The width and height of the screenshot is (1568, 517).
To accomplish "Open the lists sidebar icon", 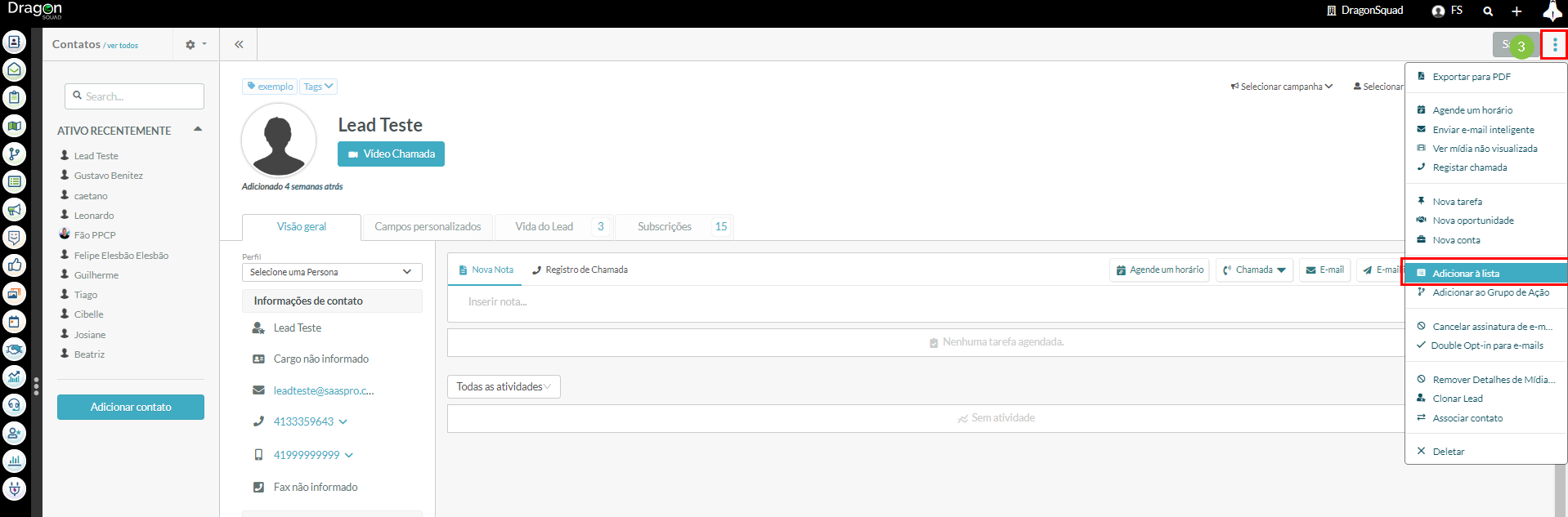I will click(14, 181).
